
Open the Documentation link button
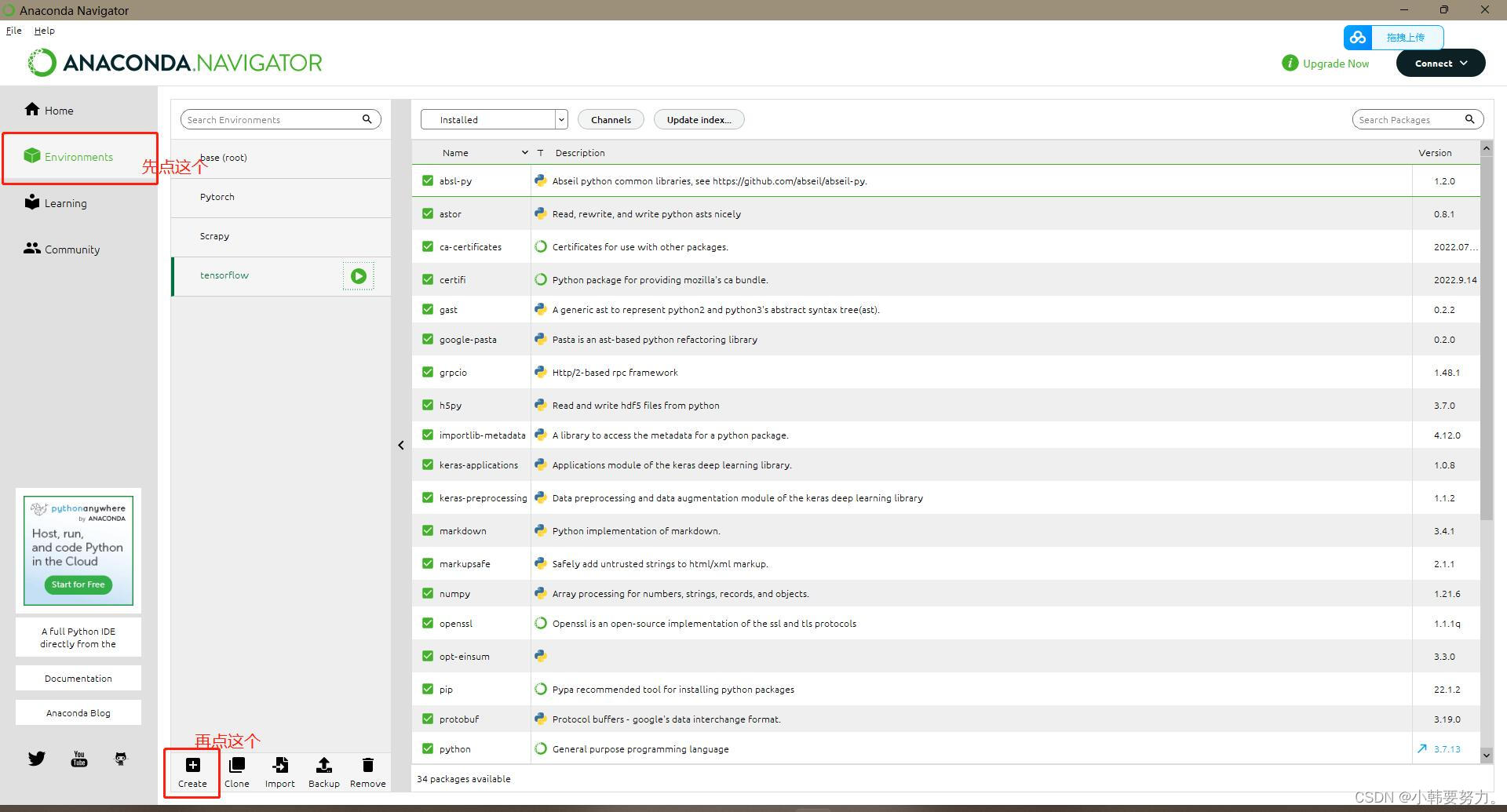point(78,678)
